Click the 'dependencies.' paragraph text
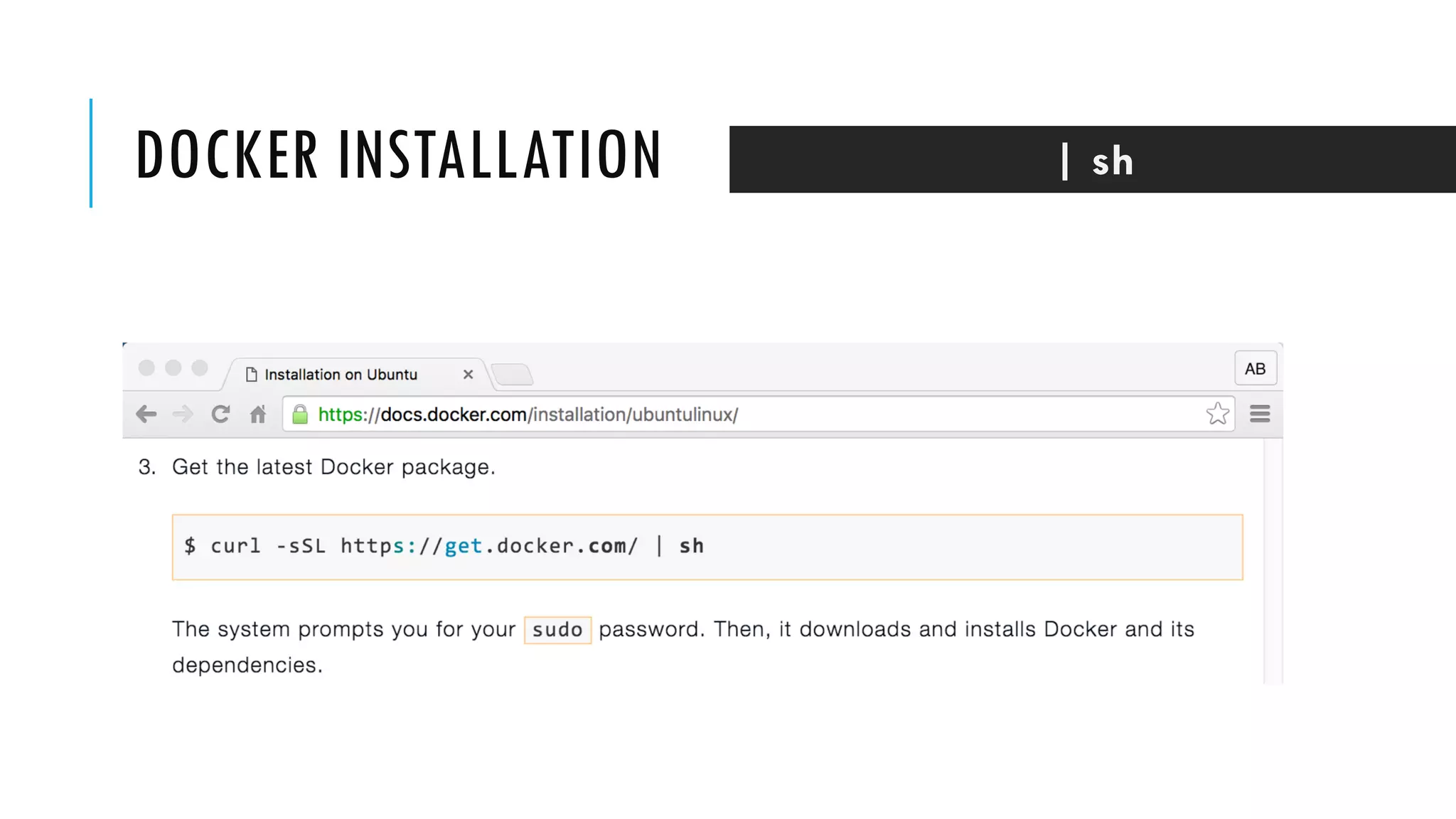The width and height of the screenshot is (1456, 819). [x=247, y=665]
